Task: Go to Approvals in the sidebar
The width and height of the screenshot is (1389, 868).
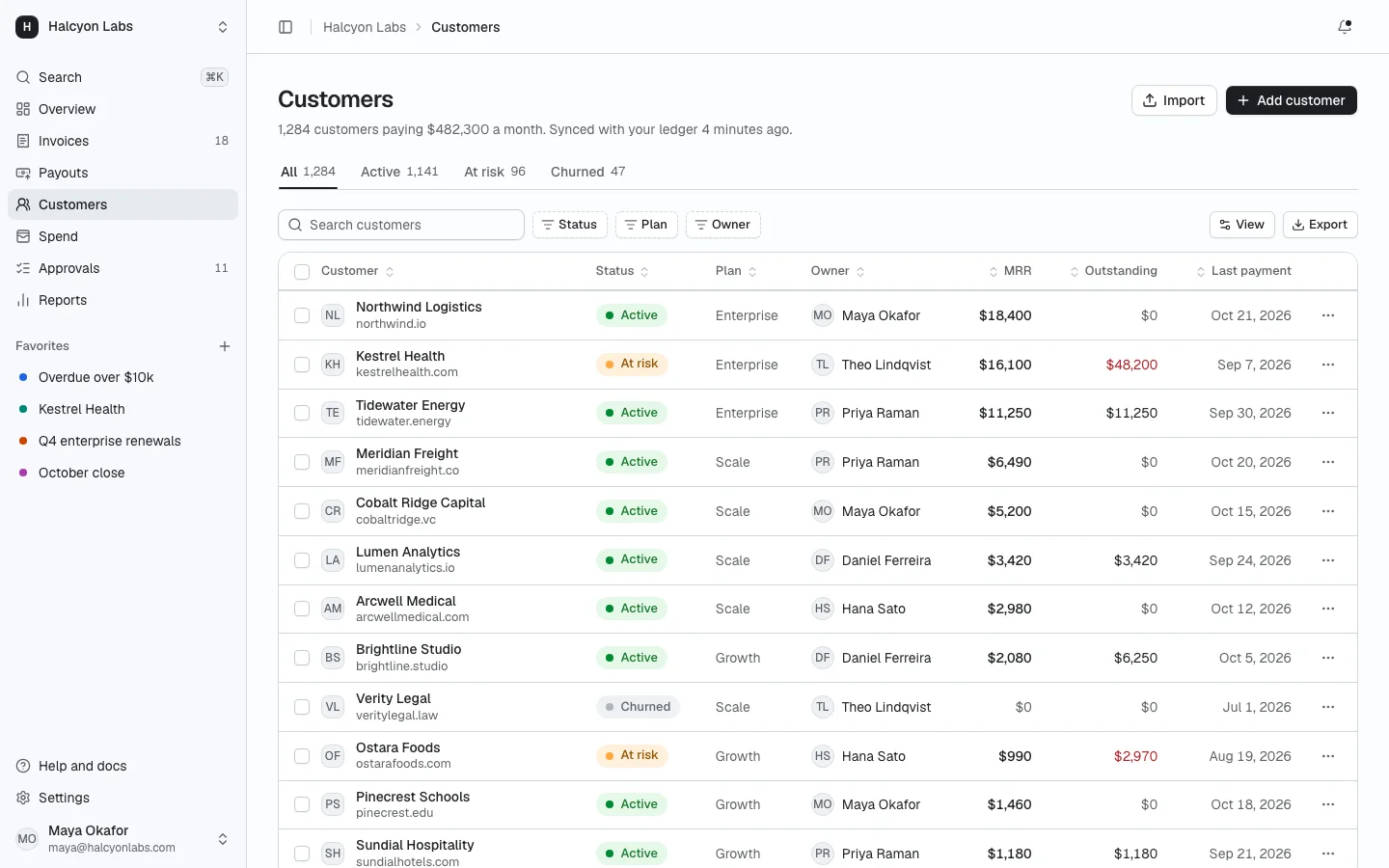Action: (x=123, y=268)
